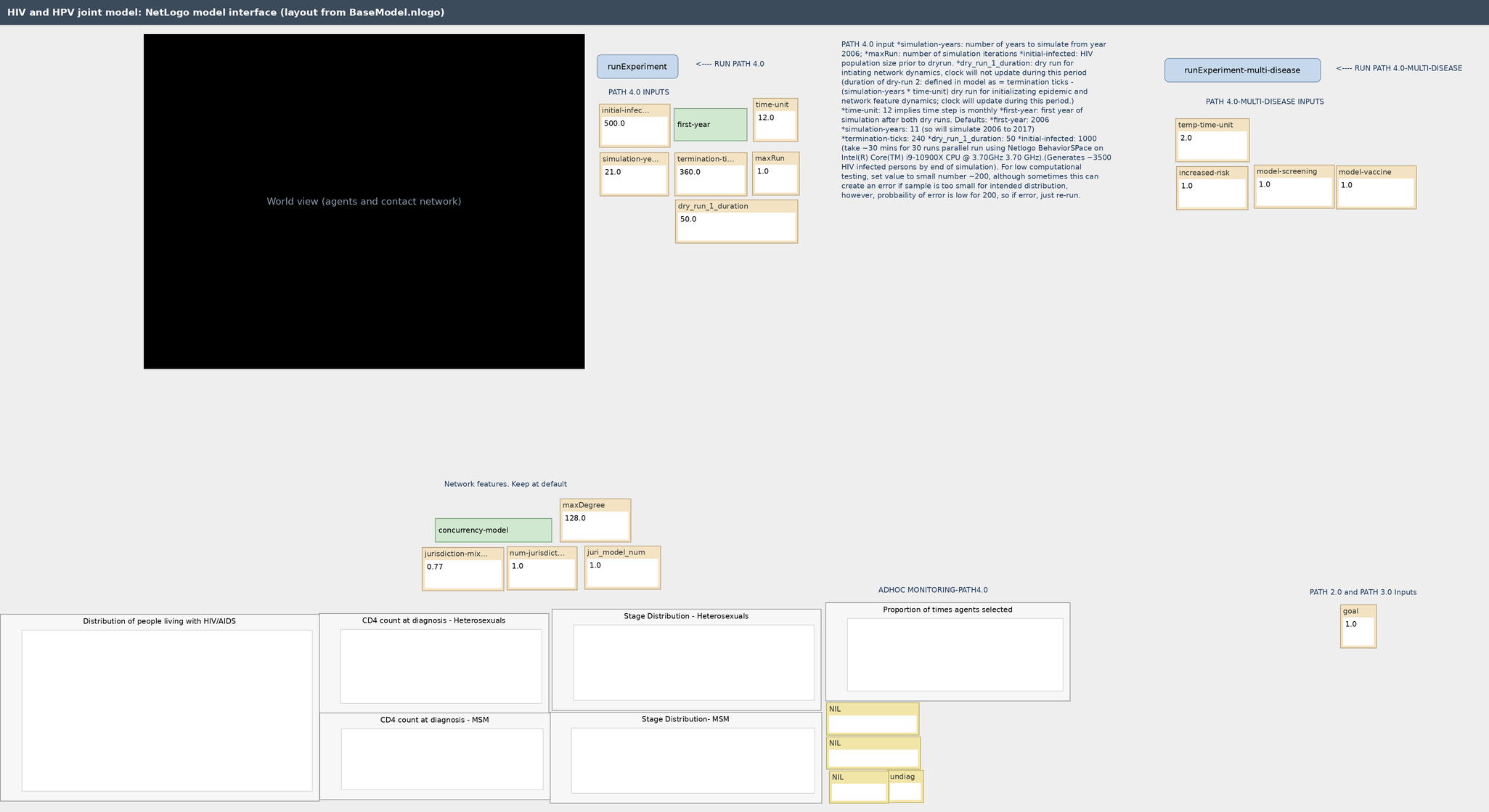Select the '<---- RUN PATH 4.0-MULTI-DISEASE' note
This screenshot has height=812, width=1489.
click(x=1399, y=69)
